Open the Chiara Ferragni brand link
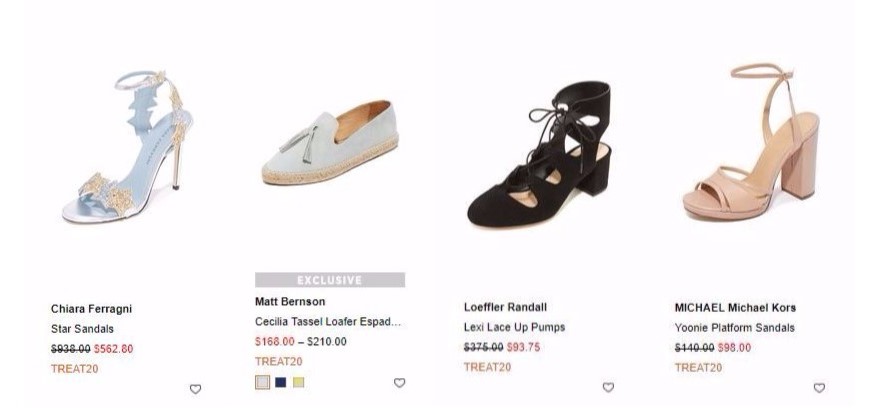 coord(91,309)
